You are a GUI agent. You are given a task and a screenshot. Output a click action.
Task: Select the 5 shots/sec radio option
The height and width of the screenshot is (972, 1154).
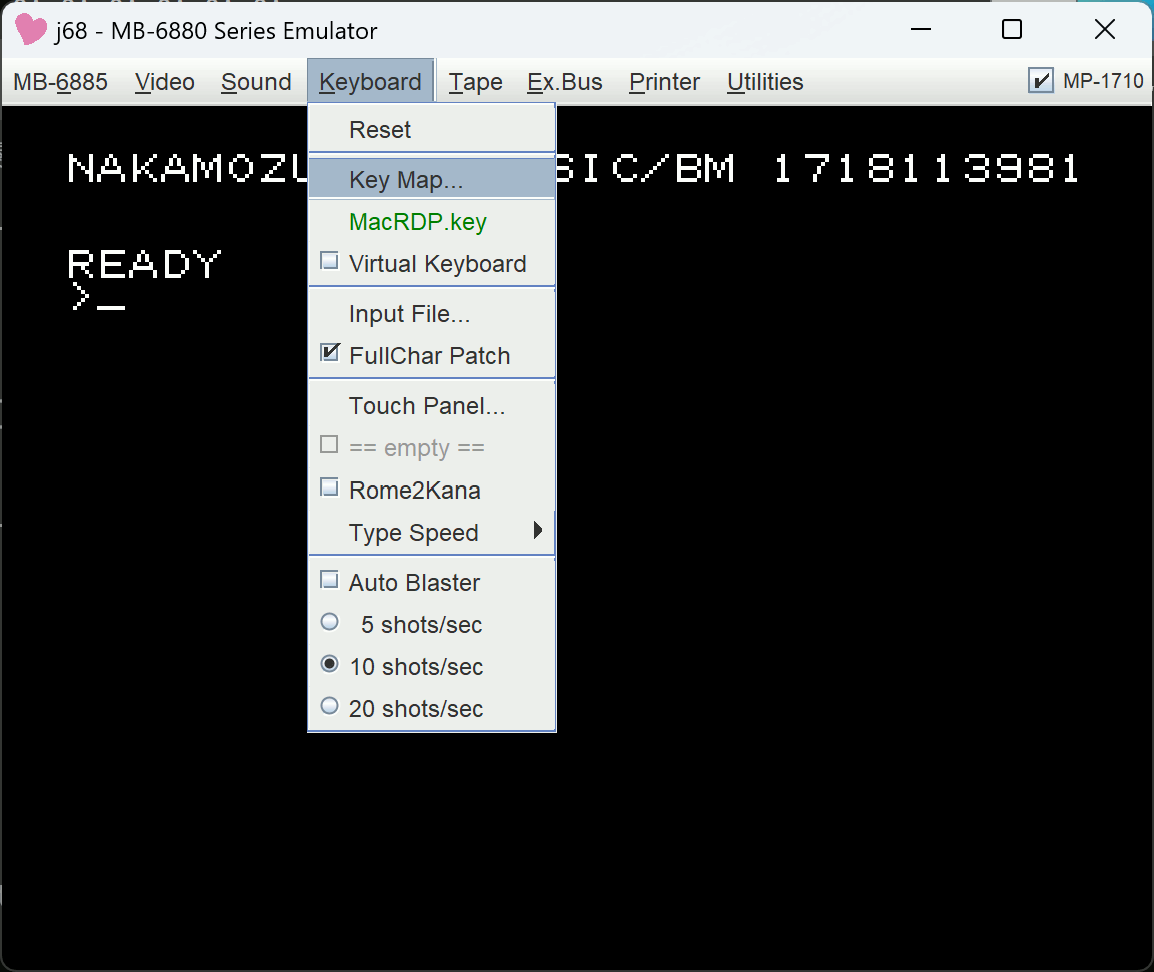click(x=330, y=622)
